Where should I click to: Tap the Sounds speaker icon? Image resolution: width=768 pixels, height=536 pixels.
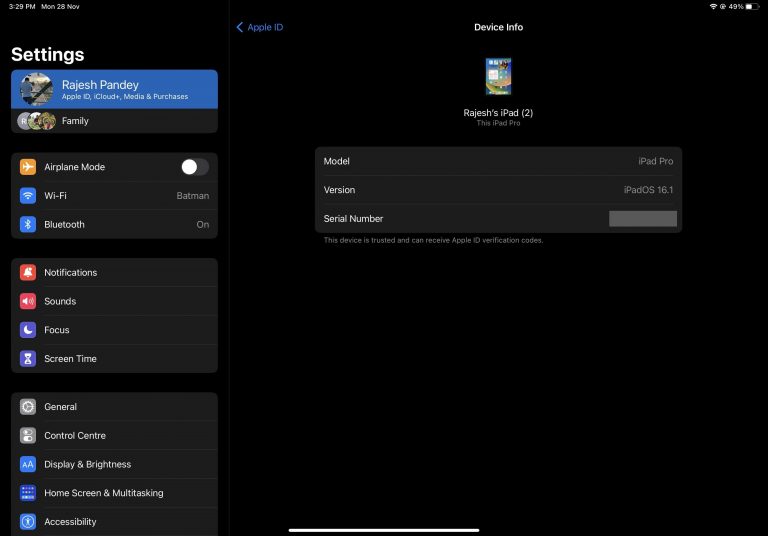(28, 301)
